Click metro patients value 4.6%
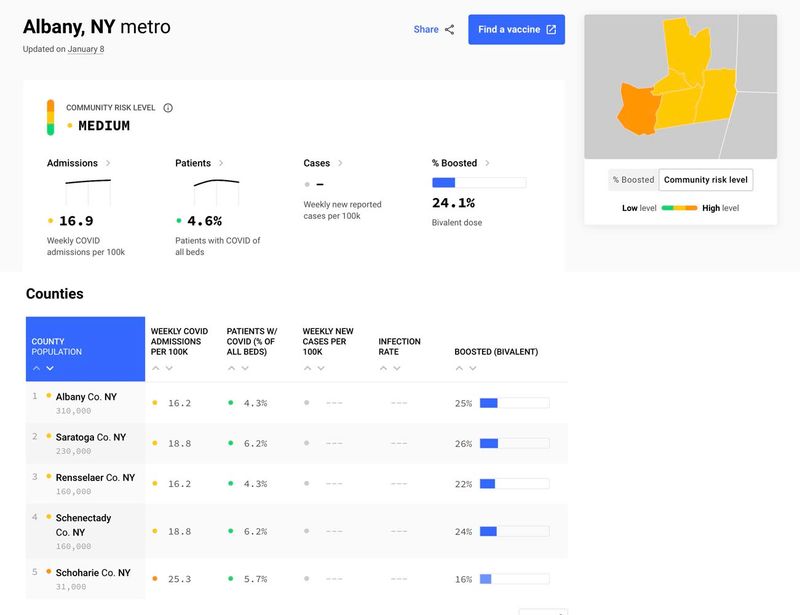Screen dimensions: 800x615 point(205,221)
